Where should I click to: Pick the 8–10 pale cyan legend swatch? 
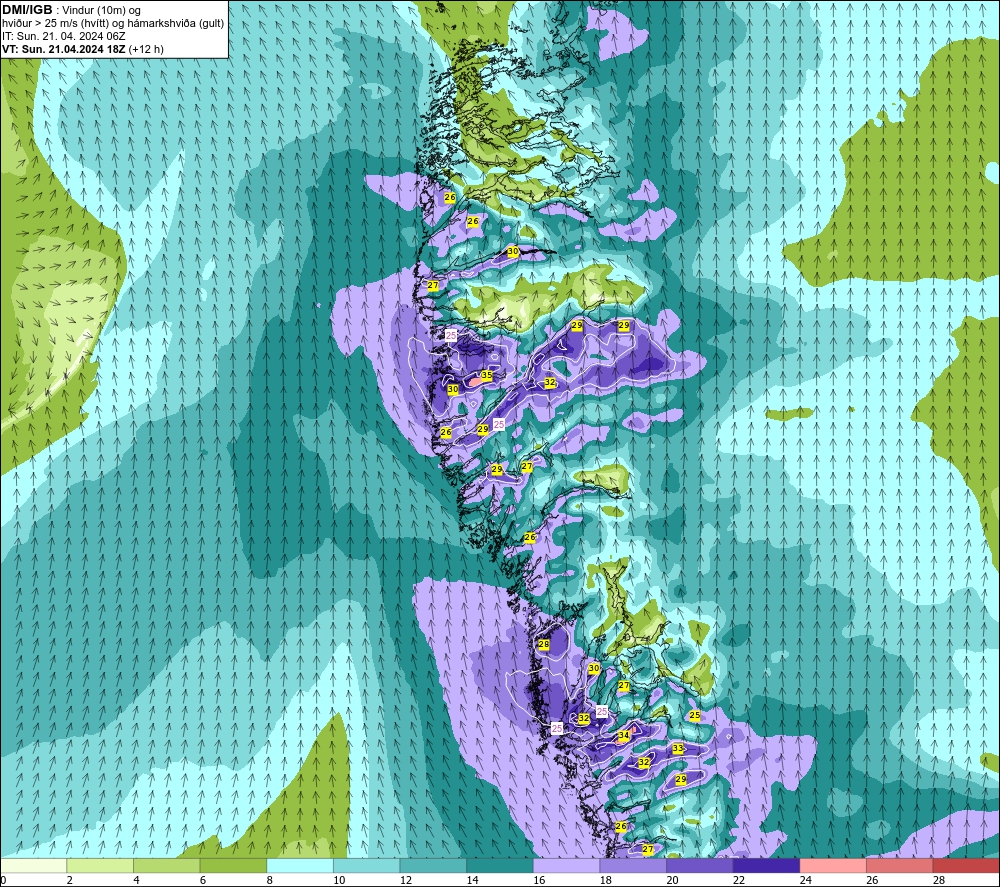[300, 865]
